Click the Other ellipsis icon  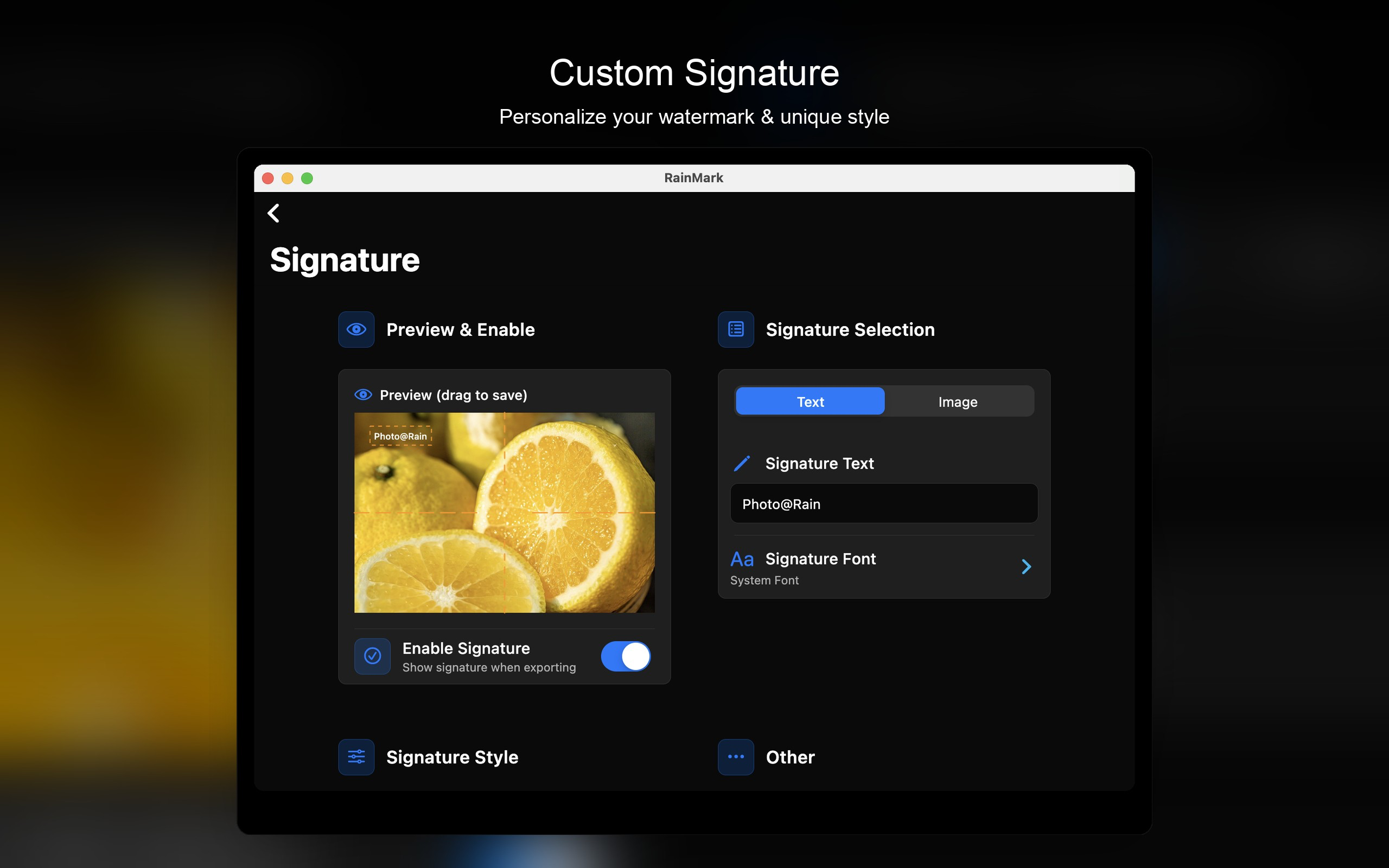[x=736, y=757]
